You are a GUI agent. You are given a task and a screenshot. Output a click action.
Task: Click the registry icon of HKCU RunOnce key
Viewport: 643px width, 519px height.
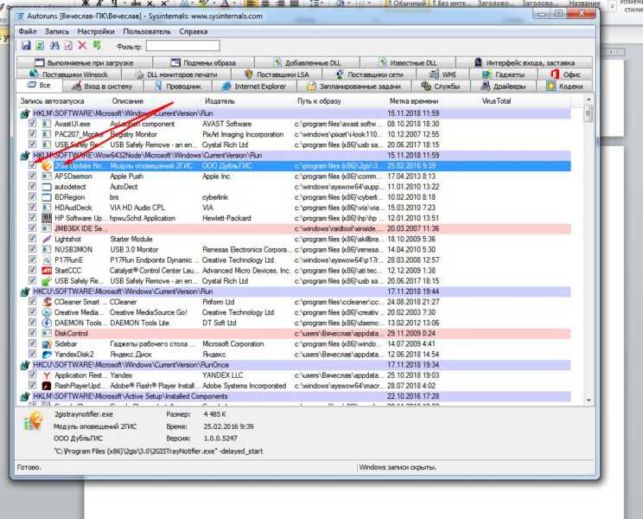coord(25,365)
